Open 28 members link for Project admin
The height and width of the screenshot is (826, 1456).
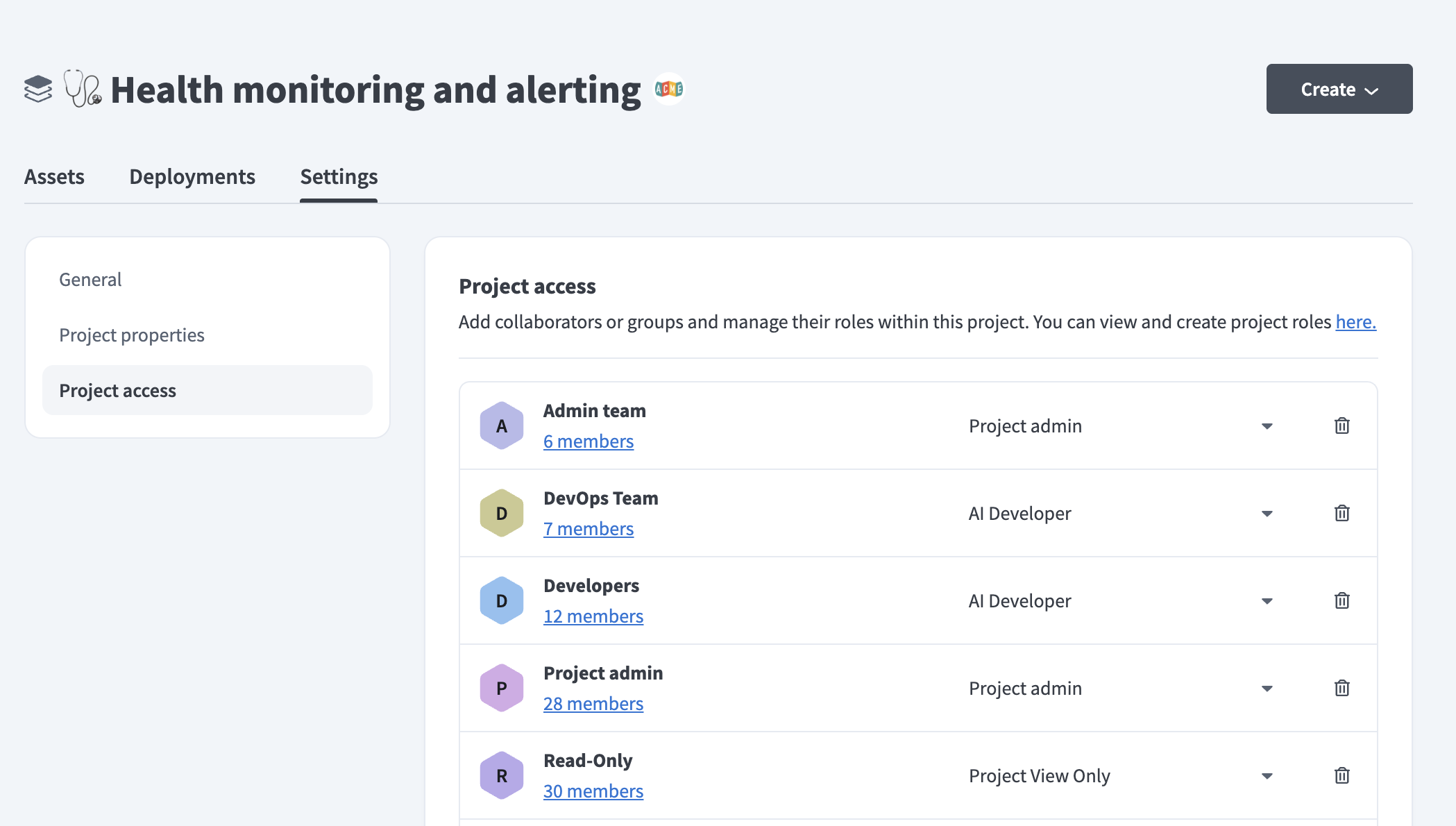pos(593,704)
